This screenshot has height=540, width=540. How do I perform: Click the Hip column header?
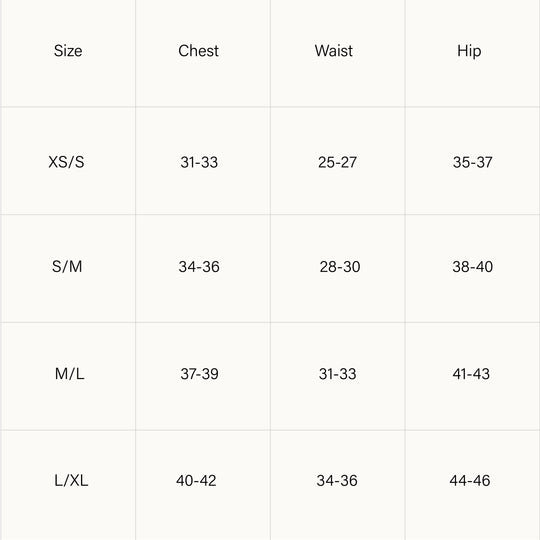click(469, 52)
